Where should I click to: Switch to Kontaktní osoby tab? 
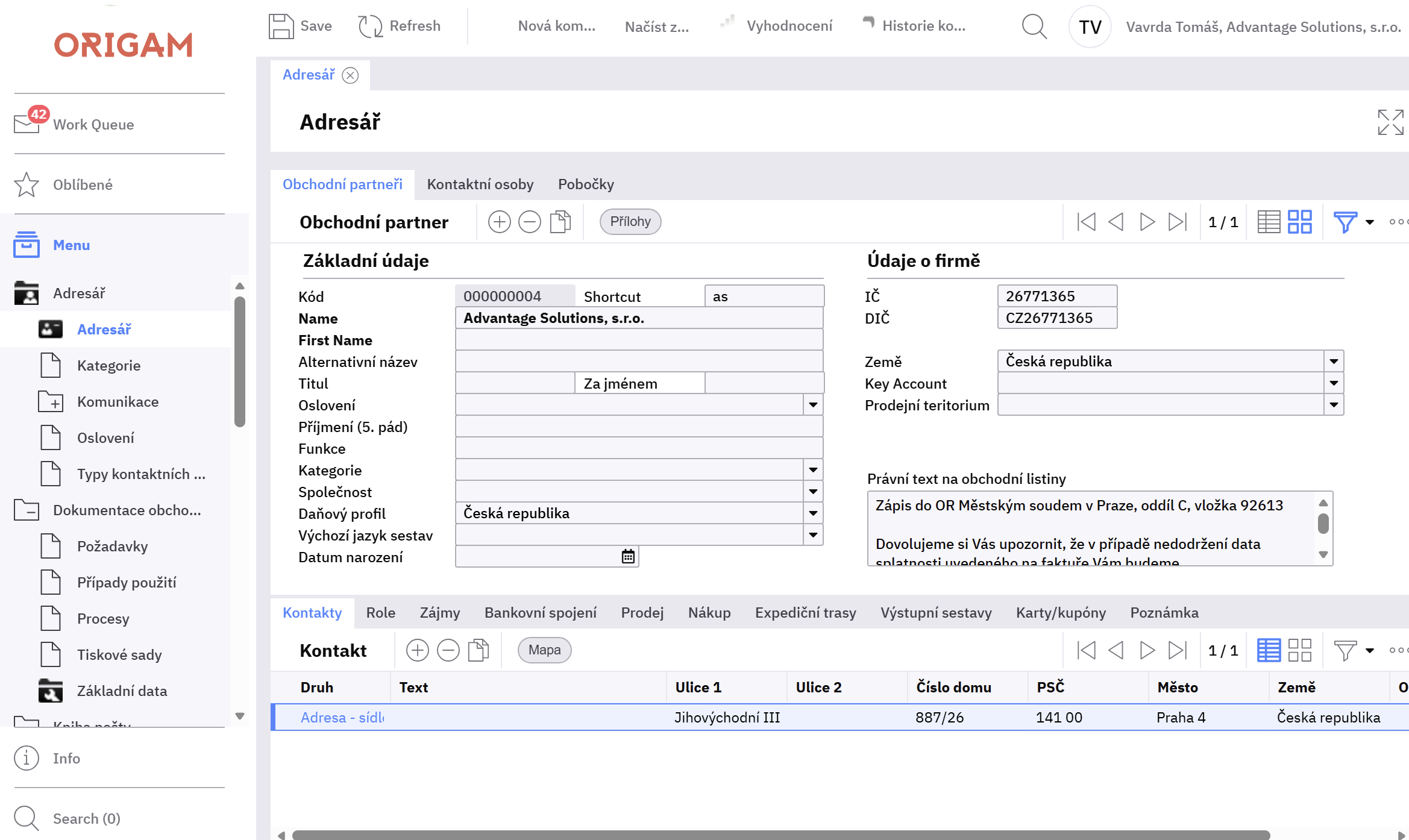point(480,184)
